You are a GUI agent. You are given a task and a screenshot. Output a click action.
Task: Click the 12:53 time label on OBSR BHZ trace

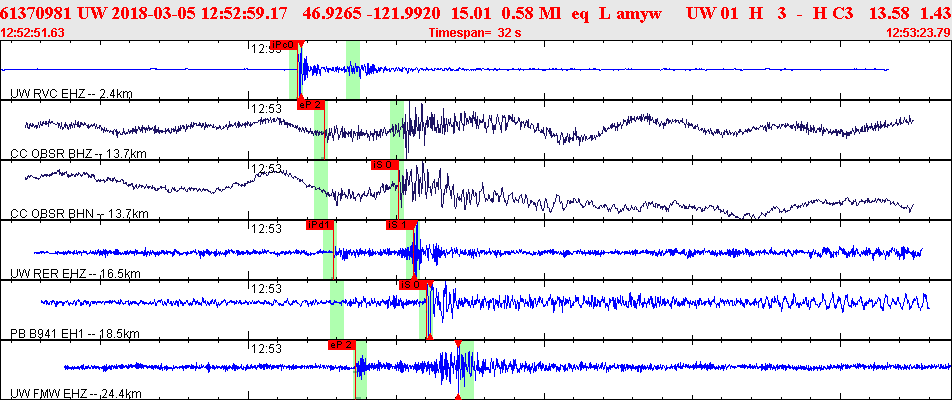[267, 108]
